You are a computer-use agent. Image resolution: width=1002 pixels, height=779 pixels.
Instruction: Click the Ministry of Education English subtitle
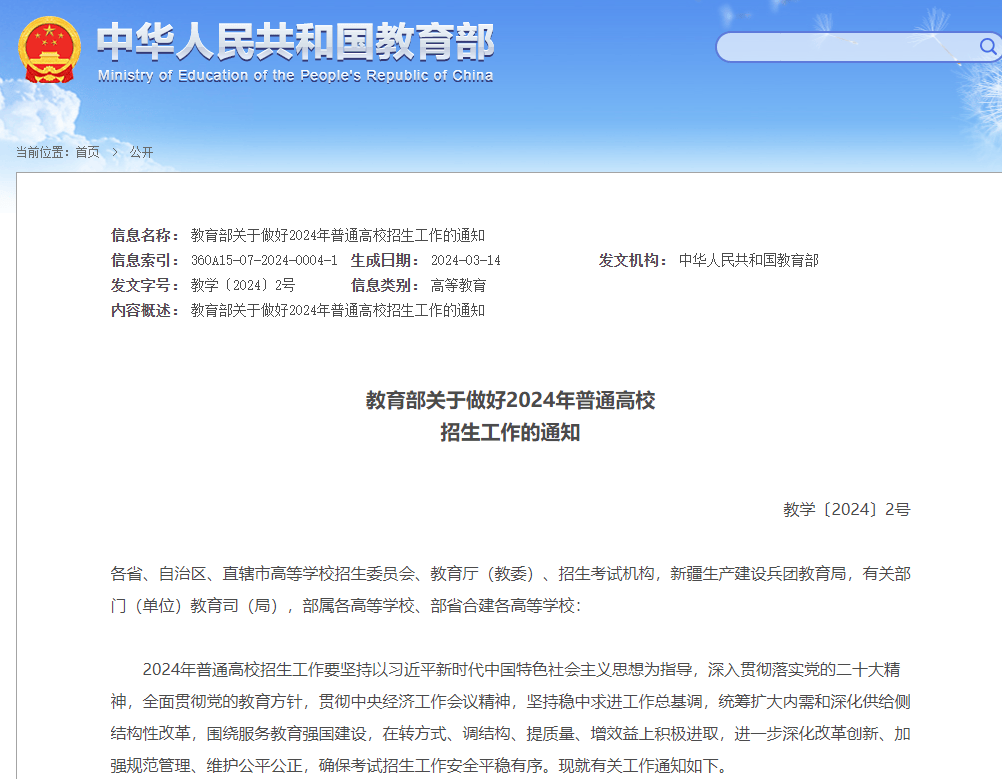pos(295,76)
